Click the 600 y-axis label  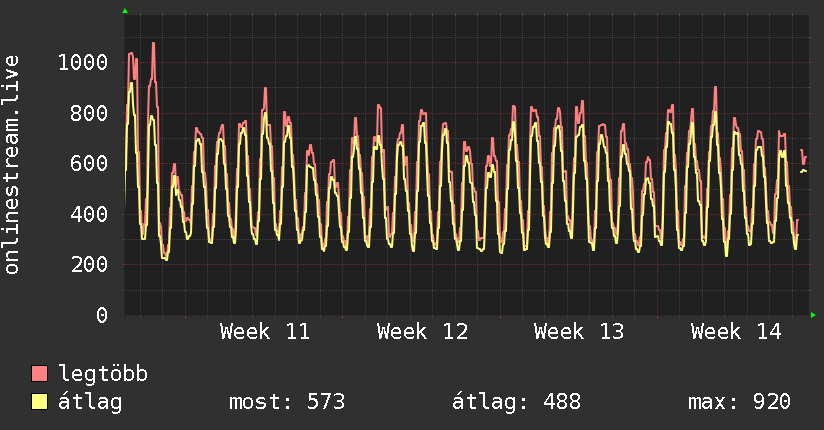[x=89, y=163]
